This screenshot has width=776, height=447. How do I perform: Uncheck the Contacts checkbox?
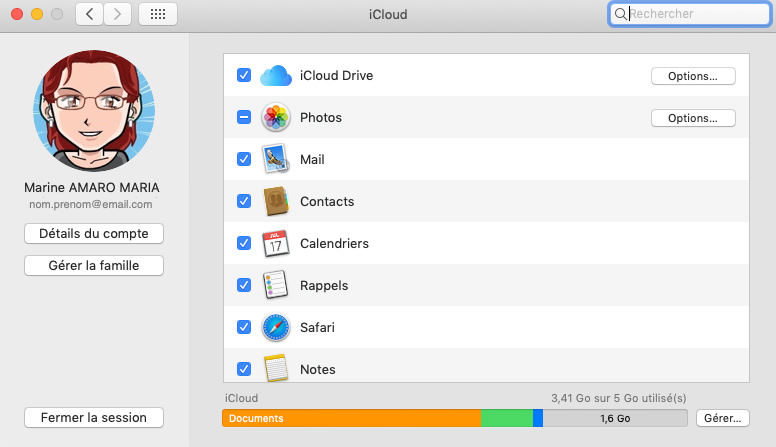click(244, 201)
